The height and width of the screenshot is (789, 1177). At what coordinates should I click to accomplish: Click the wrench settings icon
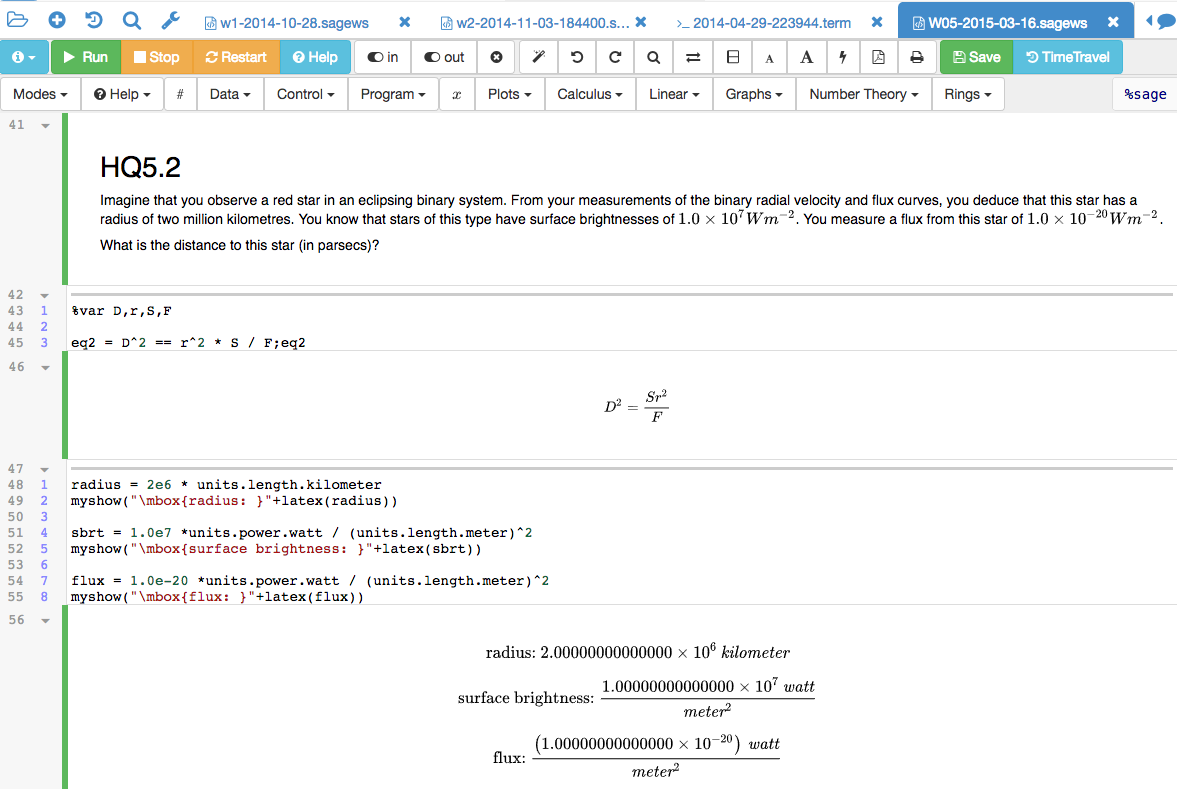click(170, 21)
